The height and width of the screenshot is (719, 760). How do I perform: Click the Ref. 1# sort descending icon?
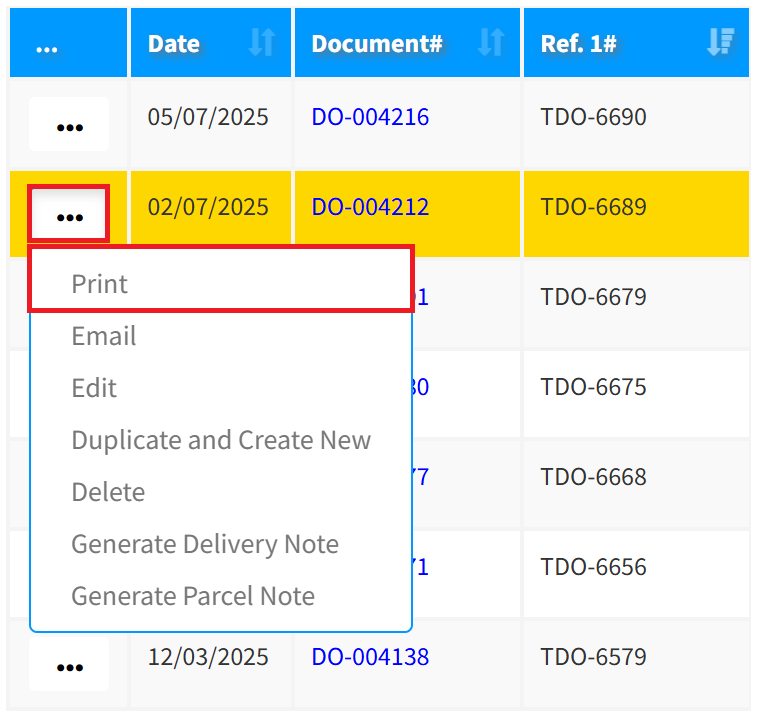coord(720,43)
